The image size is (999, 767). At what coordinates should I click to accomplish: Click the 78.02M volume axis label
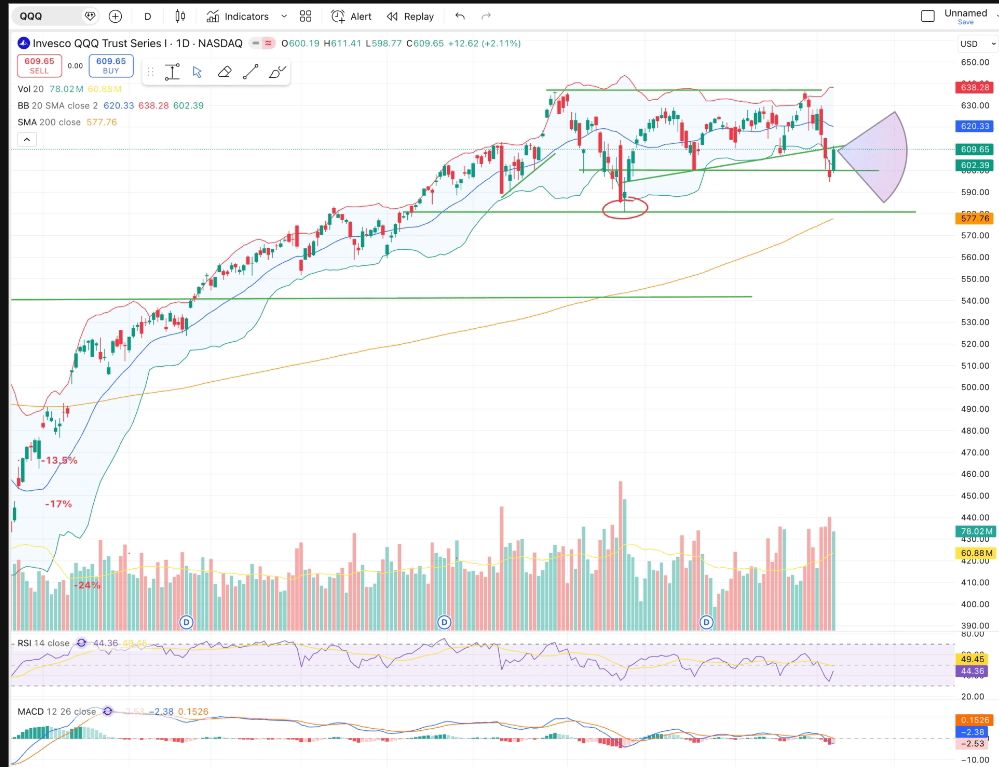[975, 531]
